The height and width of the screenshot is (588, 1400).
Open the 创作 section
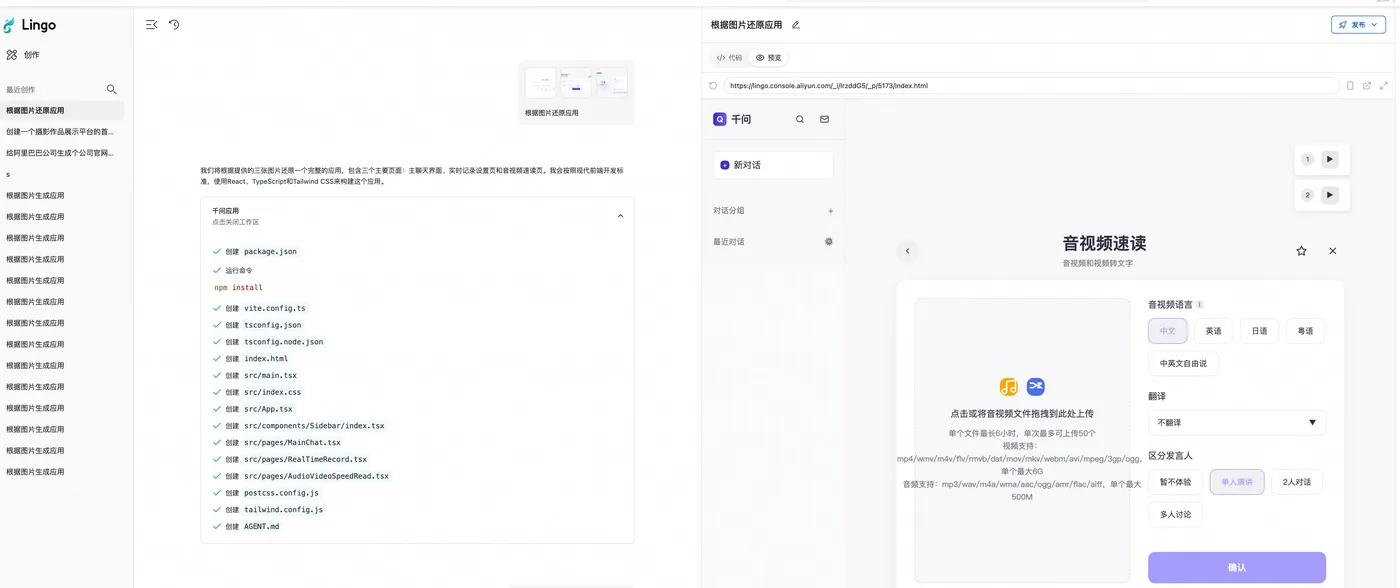[x=24, y=55]
